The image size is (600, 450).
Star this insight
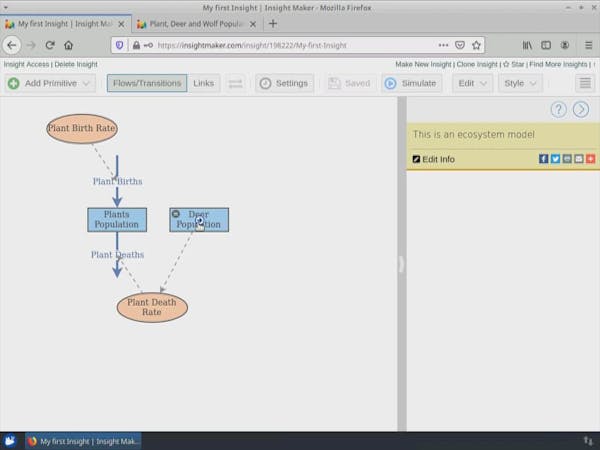[x=514, y=64]
